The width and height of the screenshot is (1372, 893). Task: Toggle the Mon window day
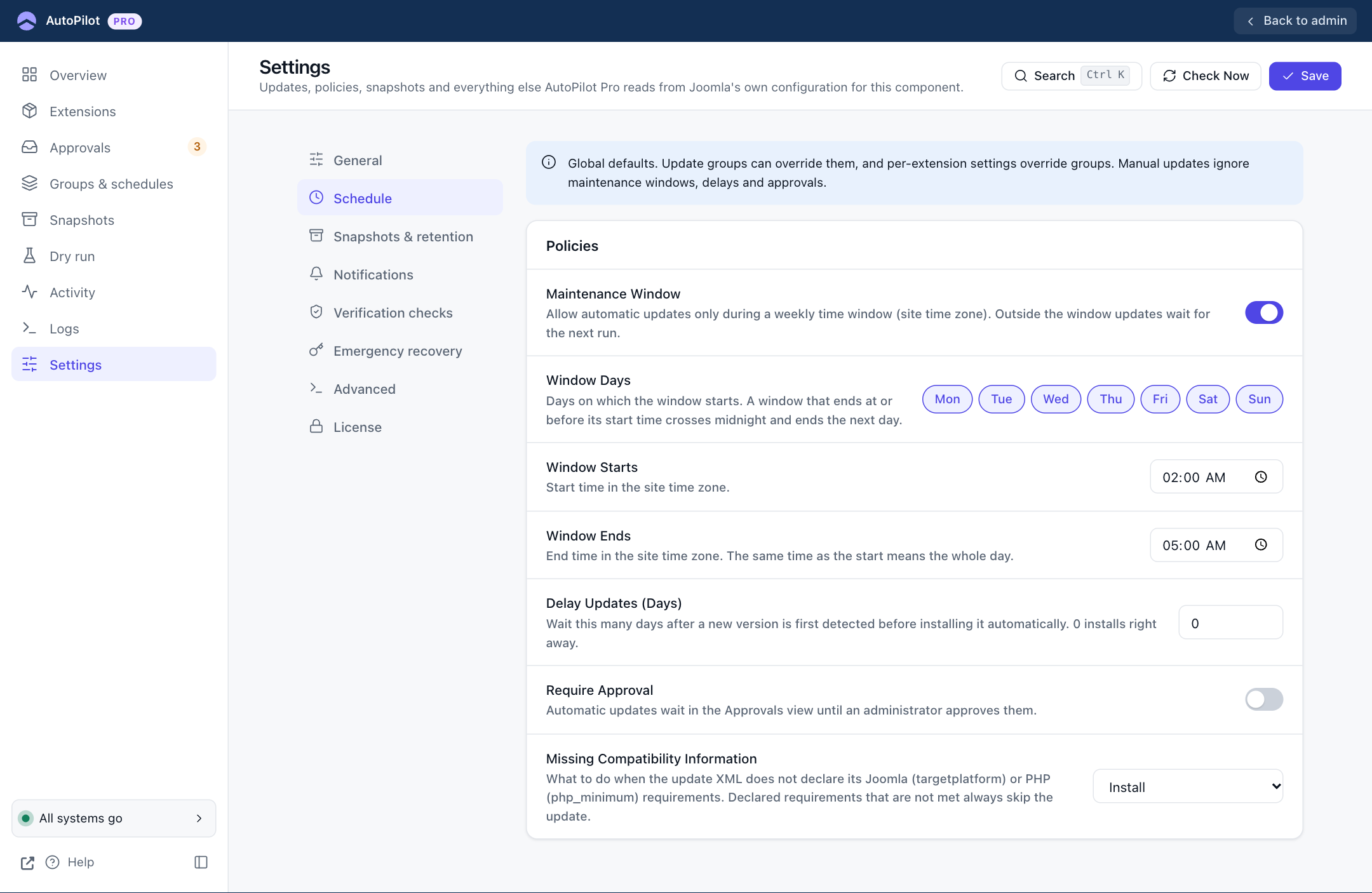click(947, 399)
